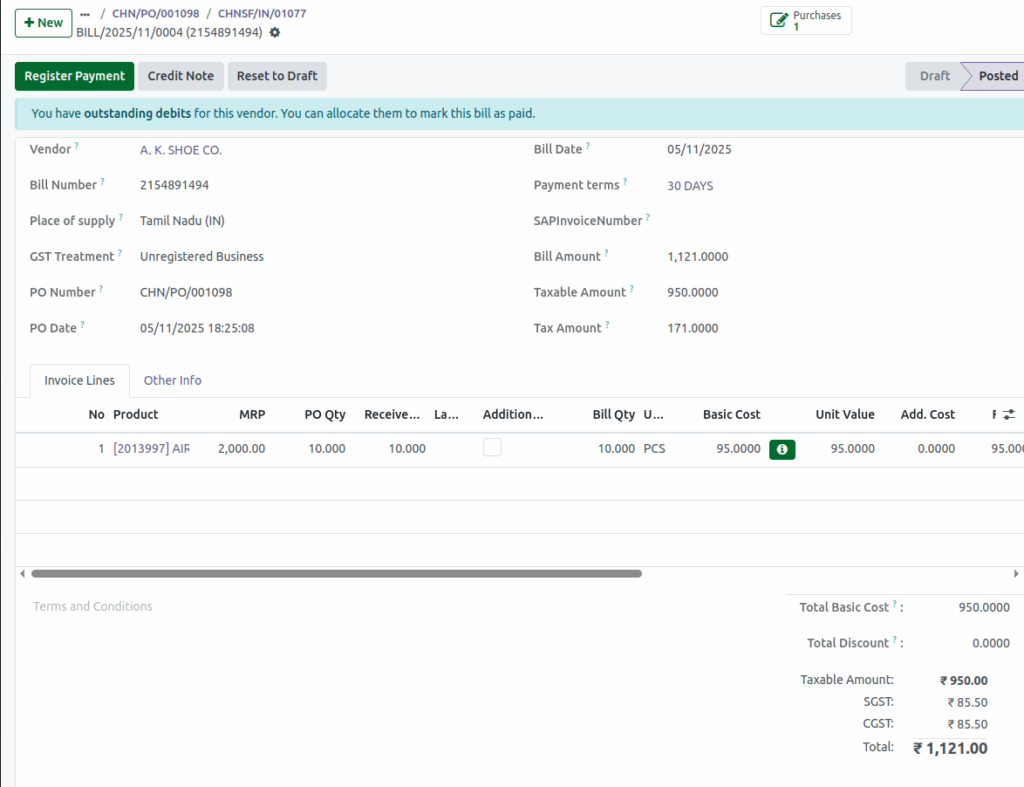Select the Invoice Lines tab
Image resolution: width=1024 pixels, height=787 pixels.
(x=79, y=380)
